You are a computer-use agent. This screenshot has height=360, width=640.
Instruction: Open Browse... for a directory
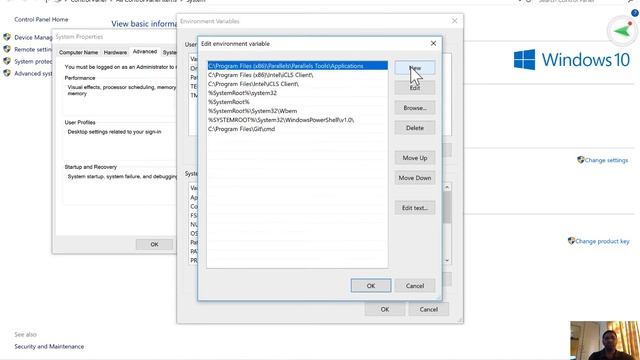click(x=415, y=108)
